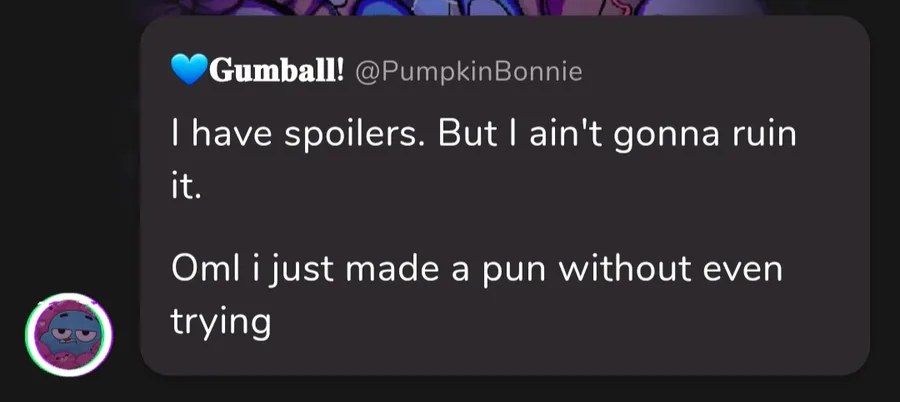Click the word "made" in the second paragraph

[x=406, y=270]
